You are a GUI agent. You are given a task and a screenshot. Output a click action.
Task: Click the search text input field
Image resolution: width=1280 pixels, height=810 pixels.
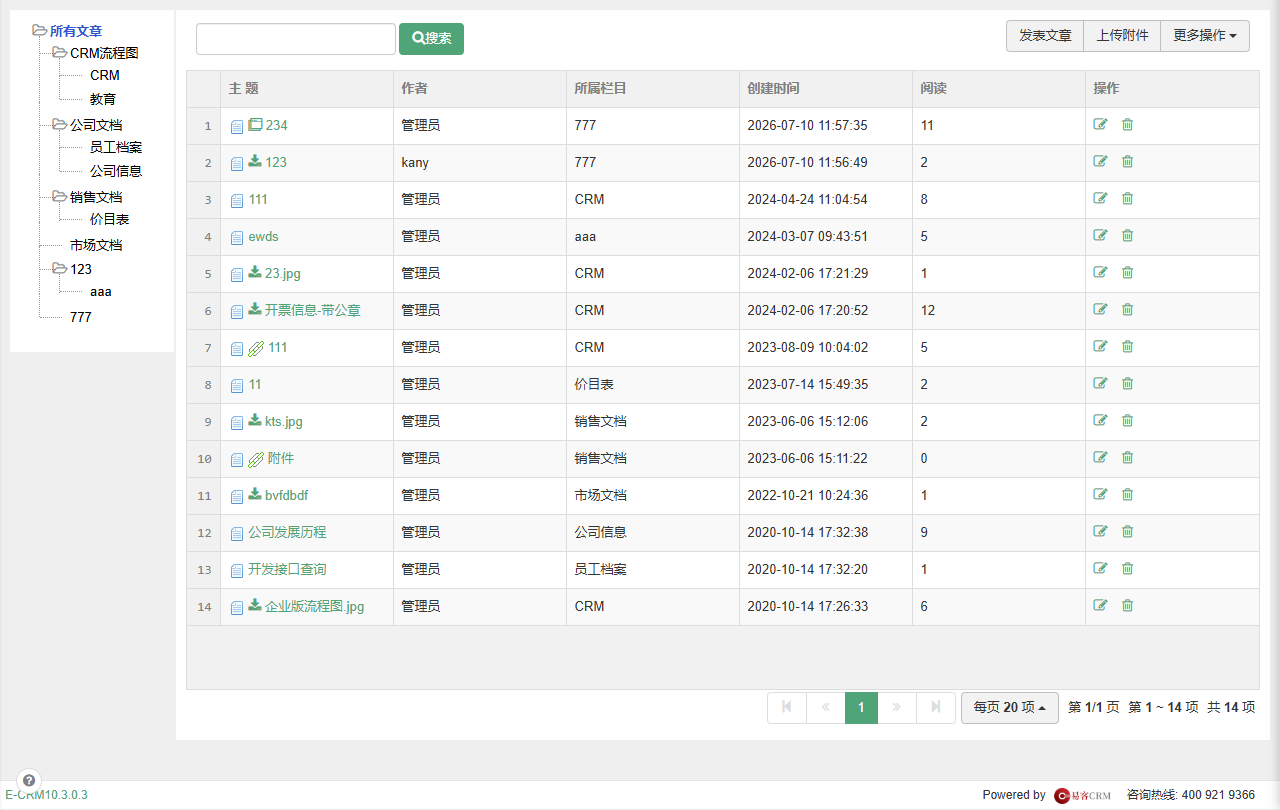coord(296,39)
